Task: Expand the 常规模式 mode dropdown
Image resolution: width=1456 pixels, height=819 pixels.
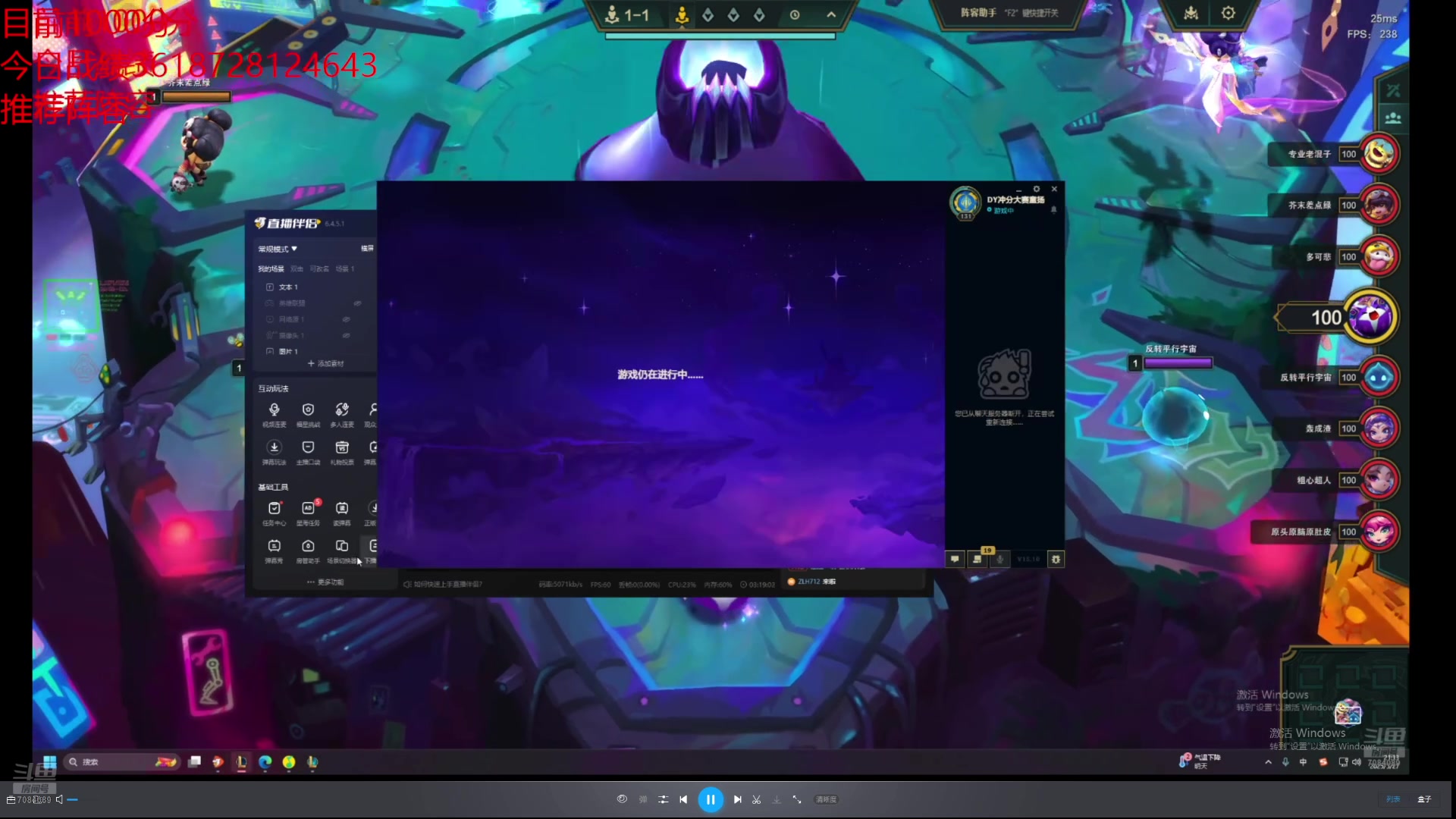Action: coord(278,249)
